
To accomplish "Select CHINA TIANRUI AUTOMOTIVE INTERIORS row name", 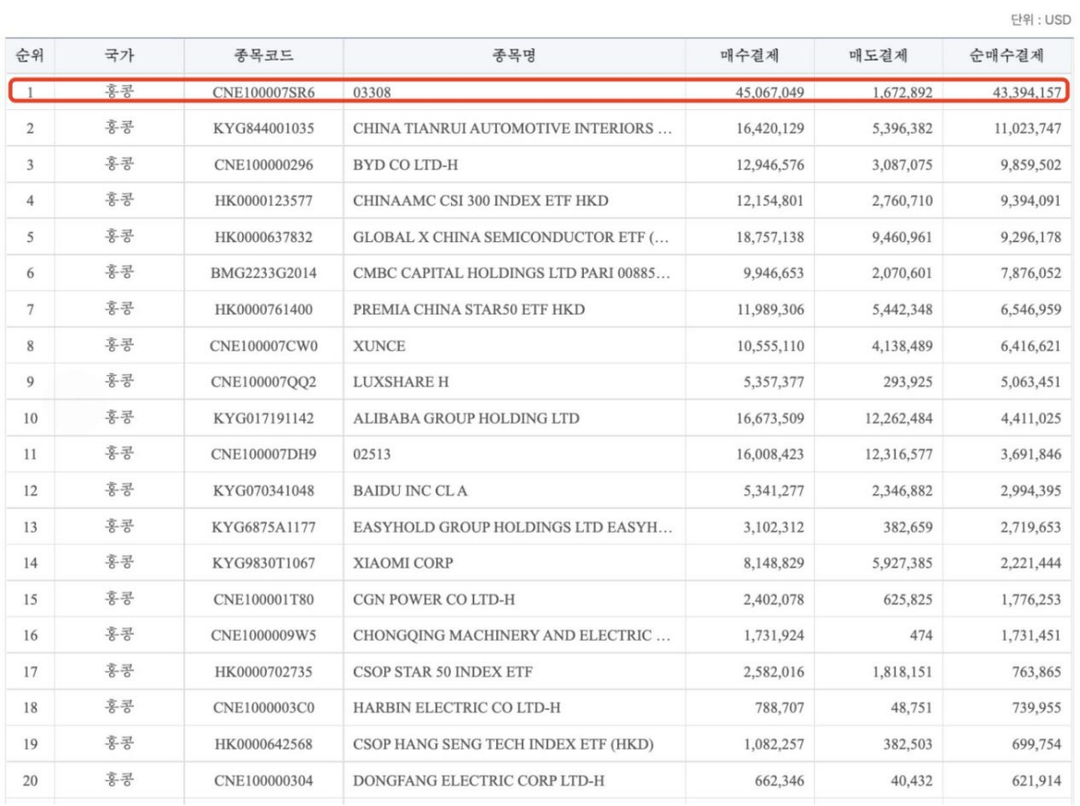I will [512, 128].
